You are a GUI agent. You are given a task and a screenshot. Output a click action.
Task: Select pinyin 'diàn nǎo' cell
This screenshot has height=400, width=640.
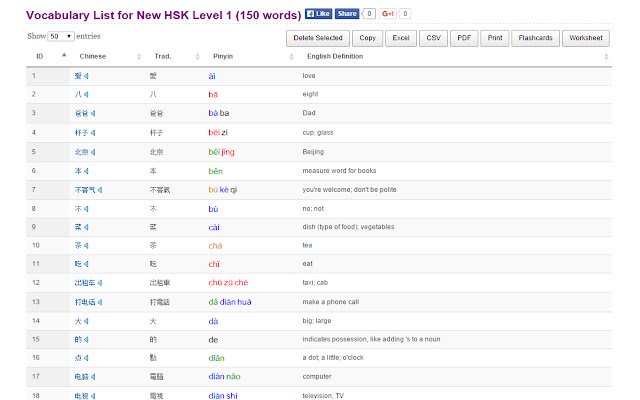(224, 377)
